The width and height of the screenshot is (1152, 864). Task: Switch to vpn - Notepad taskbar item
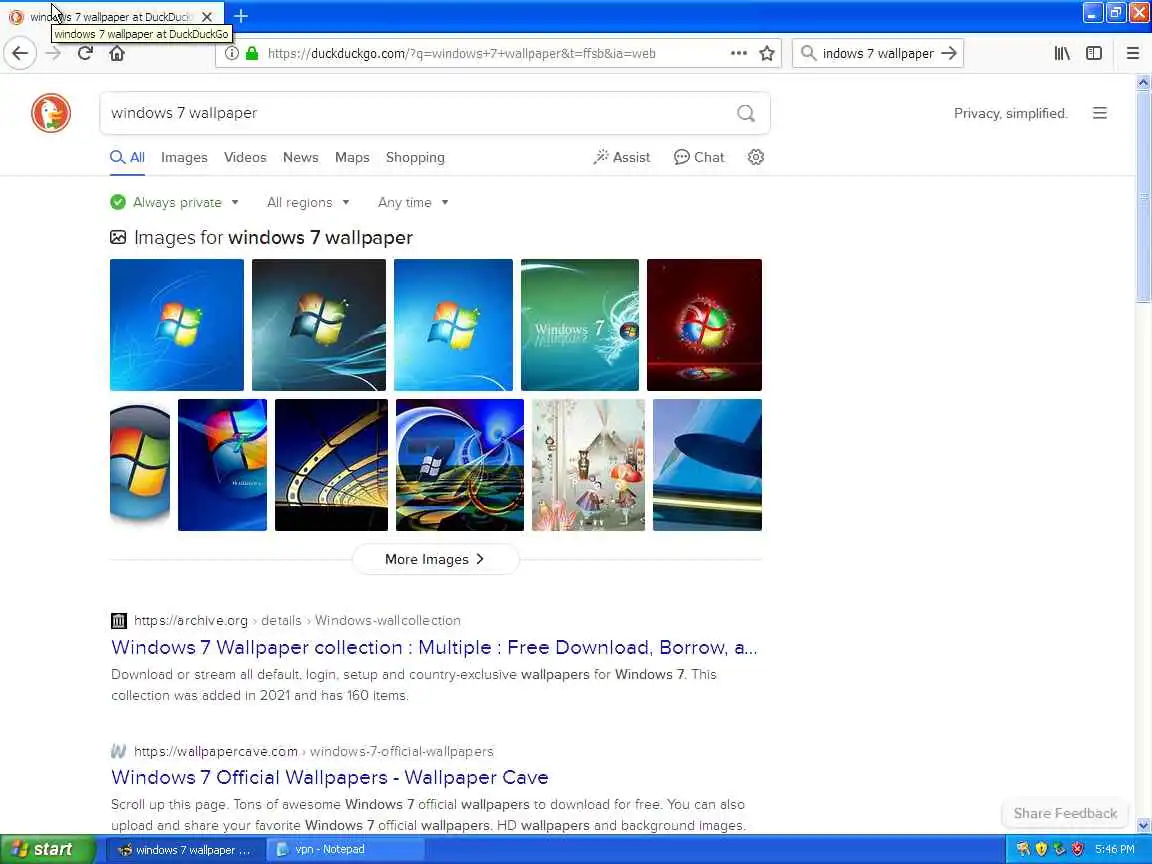(345, 849)
